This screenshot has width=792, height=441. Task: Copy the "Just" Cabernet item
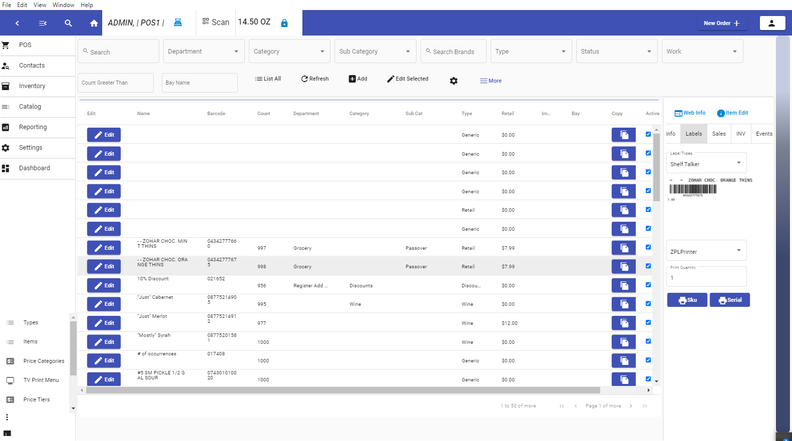point(624,304)
